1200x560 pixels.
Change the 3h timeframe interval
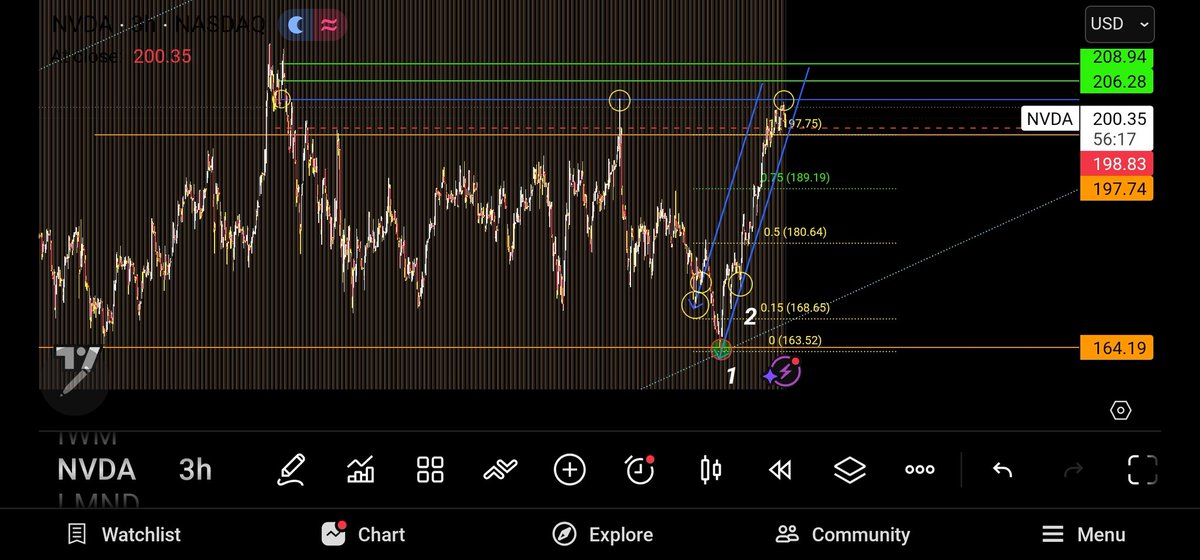click(x=195, y=469)
